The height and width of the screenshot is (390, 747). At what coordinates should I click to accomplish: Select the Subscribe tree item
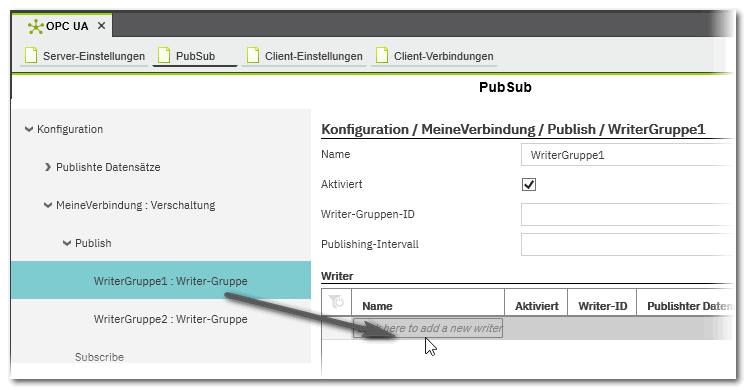(99, 357)
